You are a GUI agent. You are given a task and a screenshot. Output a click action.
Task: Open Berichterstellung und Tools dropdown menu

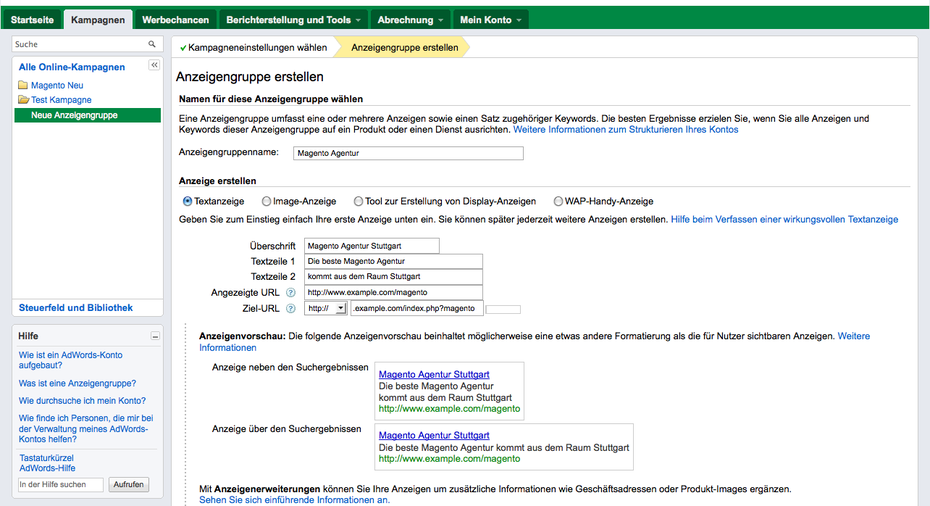tap(294, 20)
